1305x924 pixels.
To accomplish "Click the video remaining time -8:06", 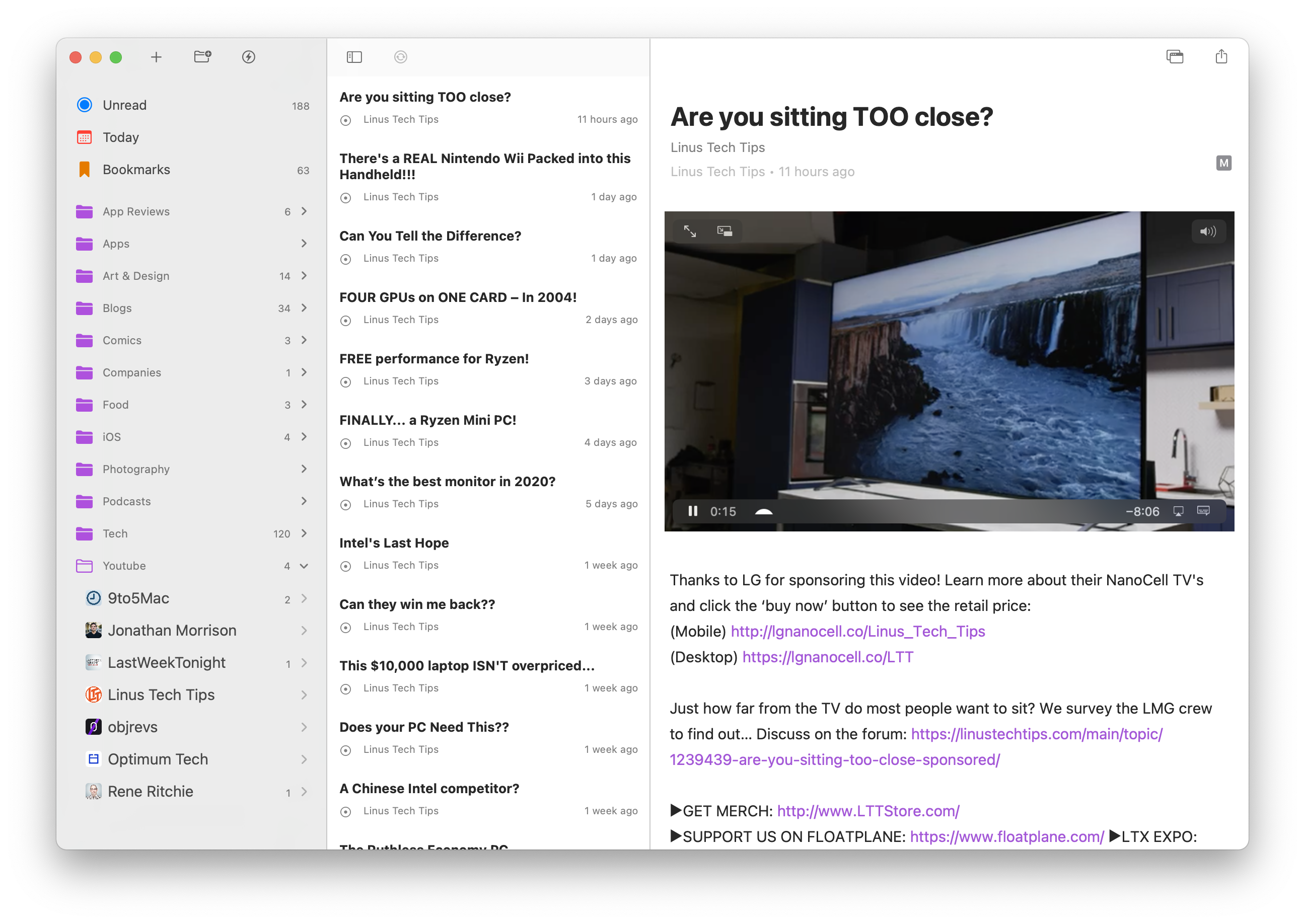I will (x=1142, y=511).
